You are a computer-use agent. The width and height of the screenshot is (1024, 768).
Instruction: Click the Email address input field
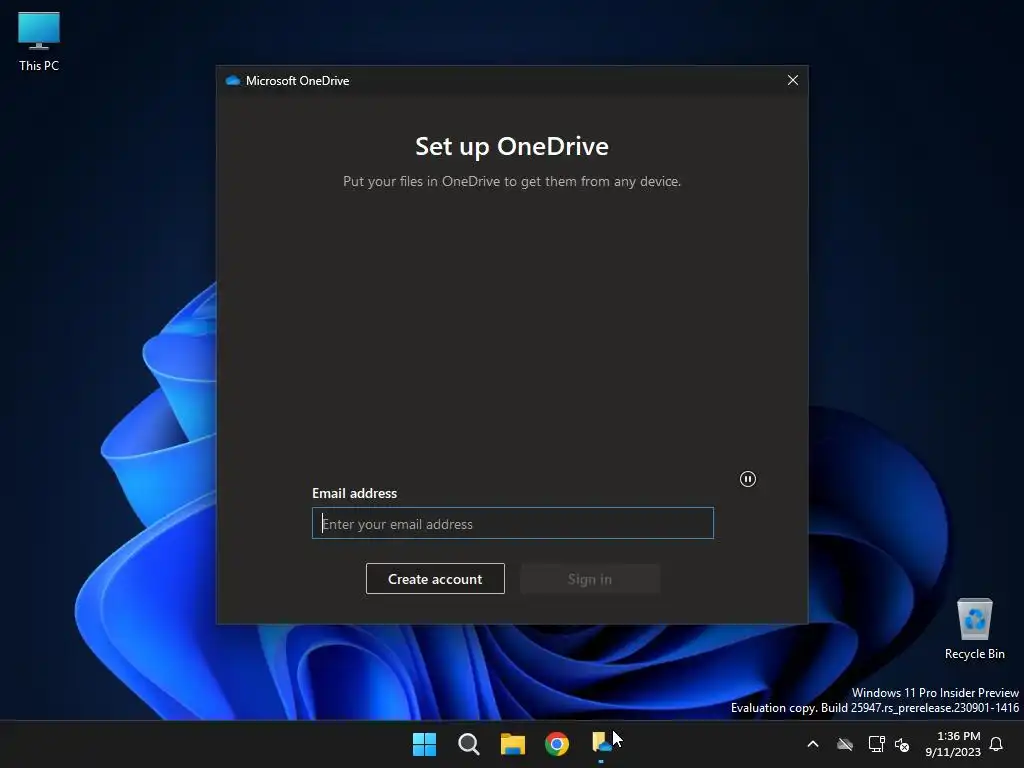pyautogui.click(x=513, y=523)
